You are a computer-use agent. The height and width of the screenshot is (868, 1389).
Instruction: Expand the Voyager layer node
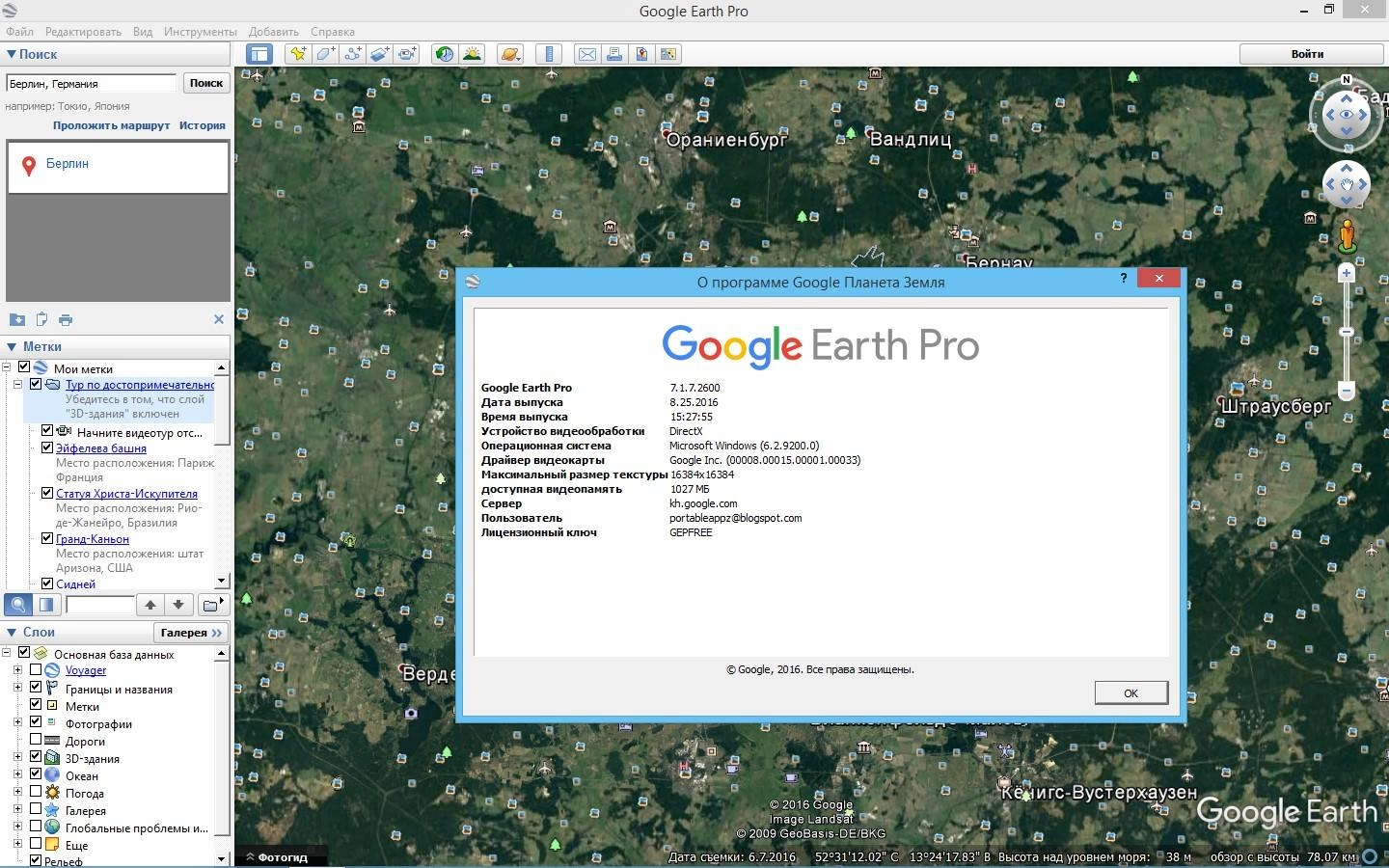tap(17, 669)
